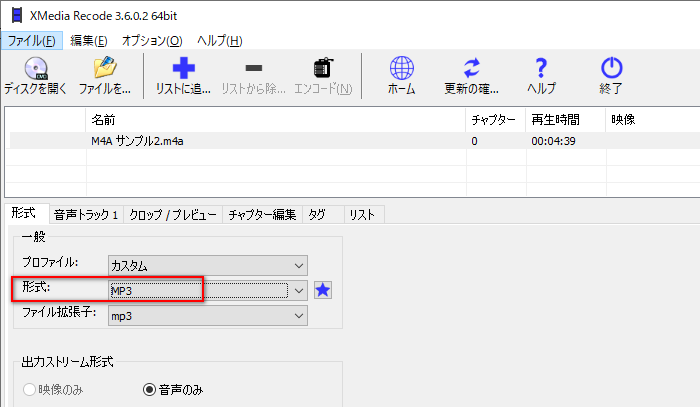The image size is (700, 407).
Task: Expand the 形式 dropdown showing MP3
Action: tap(208, 291)
